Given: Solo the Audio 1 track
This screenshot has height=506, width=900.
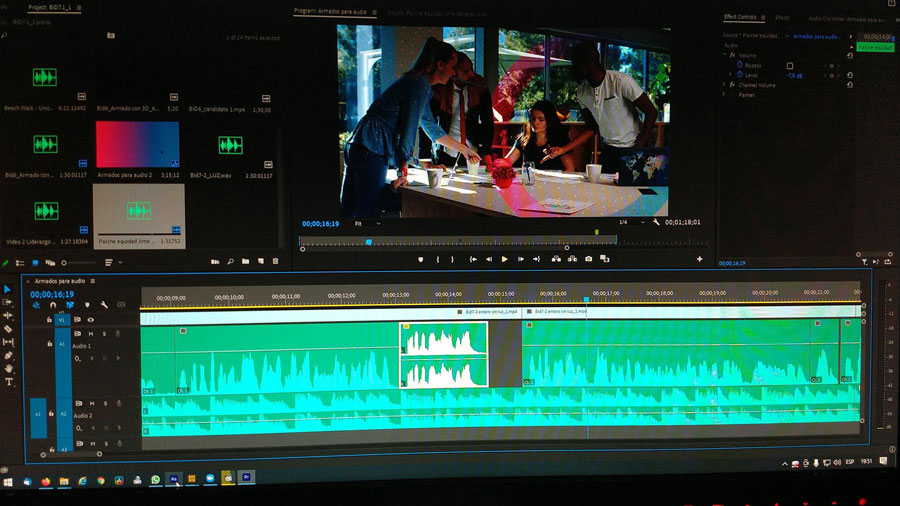Looking at the screenshot, I should tap(104, 334).
